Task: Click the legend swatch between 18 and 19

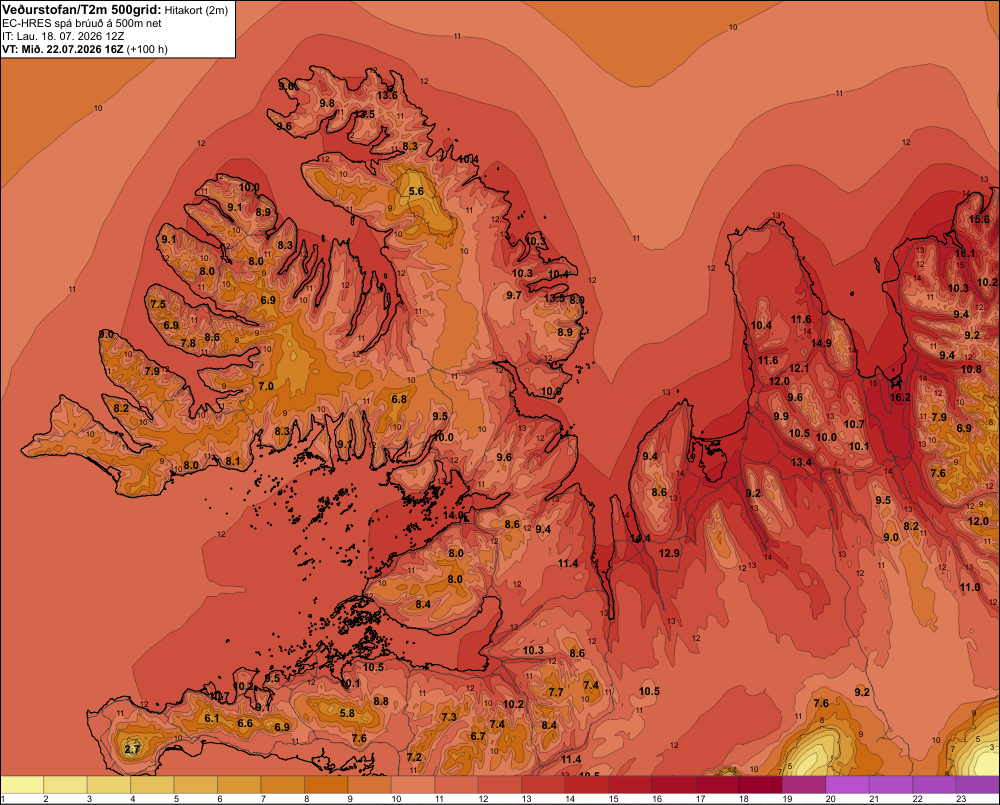Action: 760,784
